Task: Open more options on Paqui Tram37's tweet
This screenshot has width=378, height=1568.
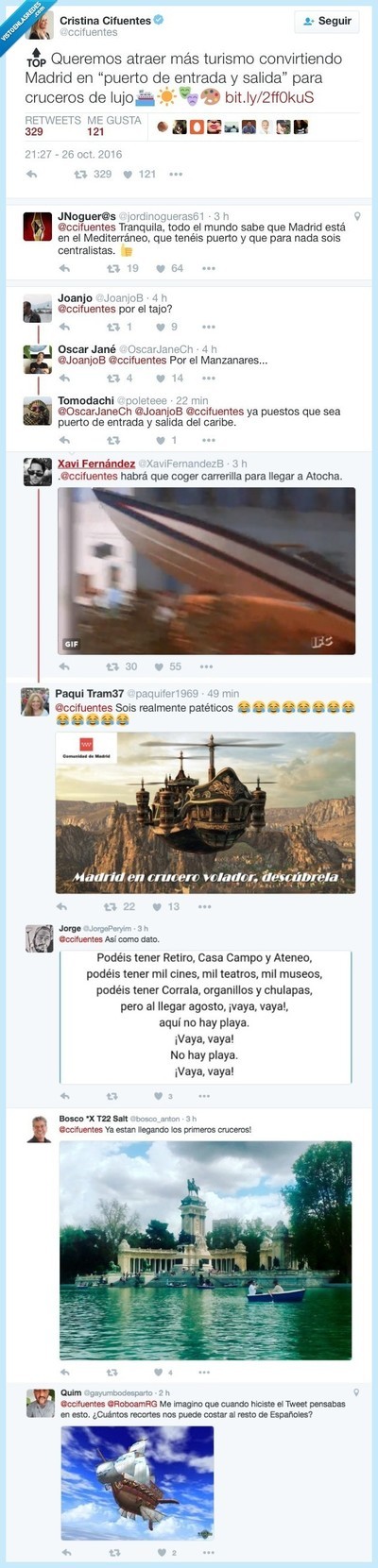Action: click(x=205, y=906)
